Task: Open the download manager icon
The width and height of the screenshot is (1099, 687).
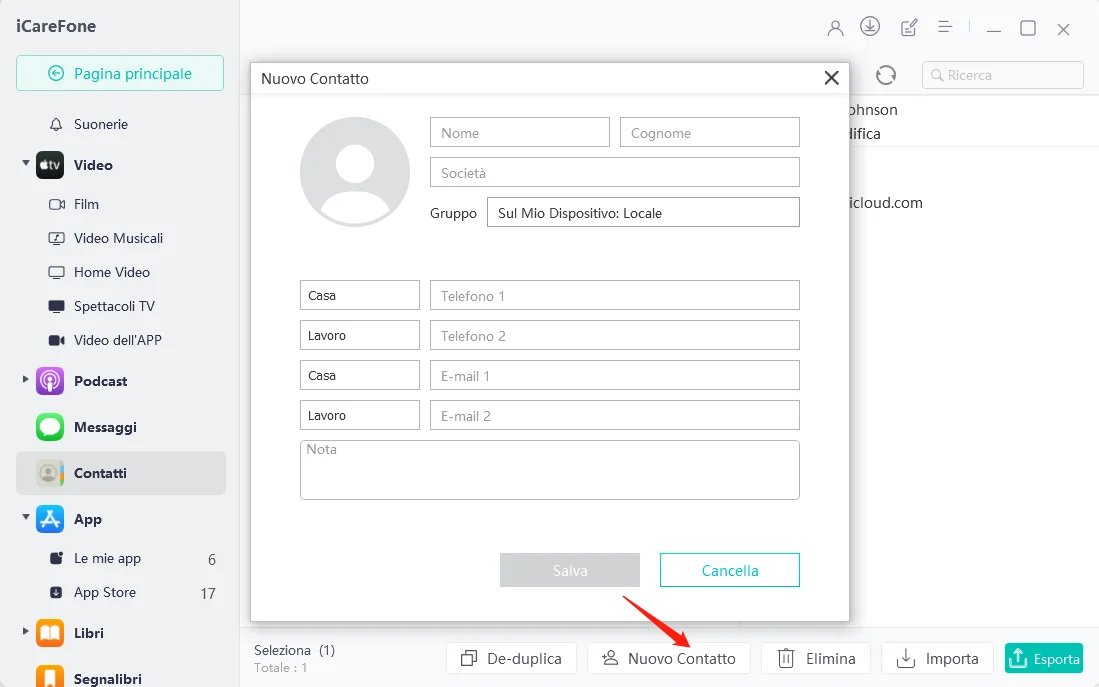Action: coord(870,27)
